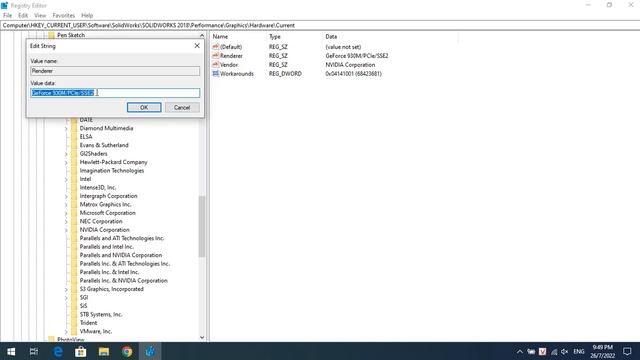Select the GeForce 930M/PCIe/SSE2 data cell

click(357, 56)
